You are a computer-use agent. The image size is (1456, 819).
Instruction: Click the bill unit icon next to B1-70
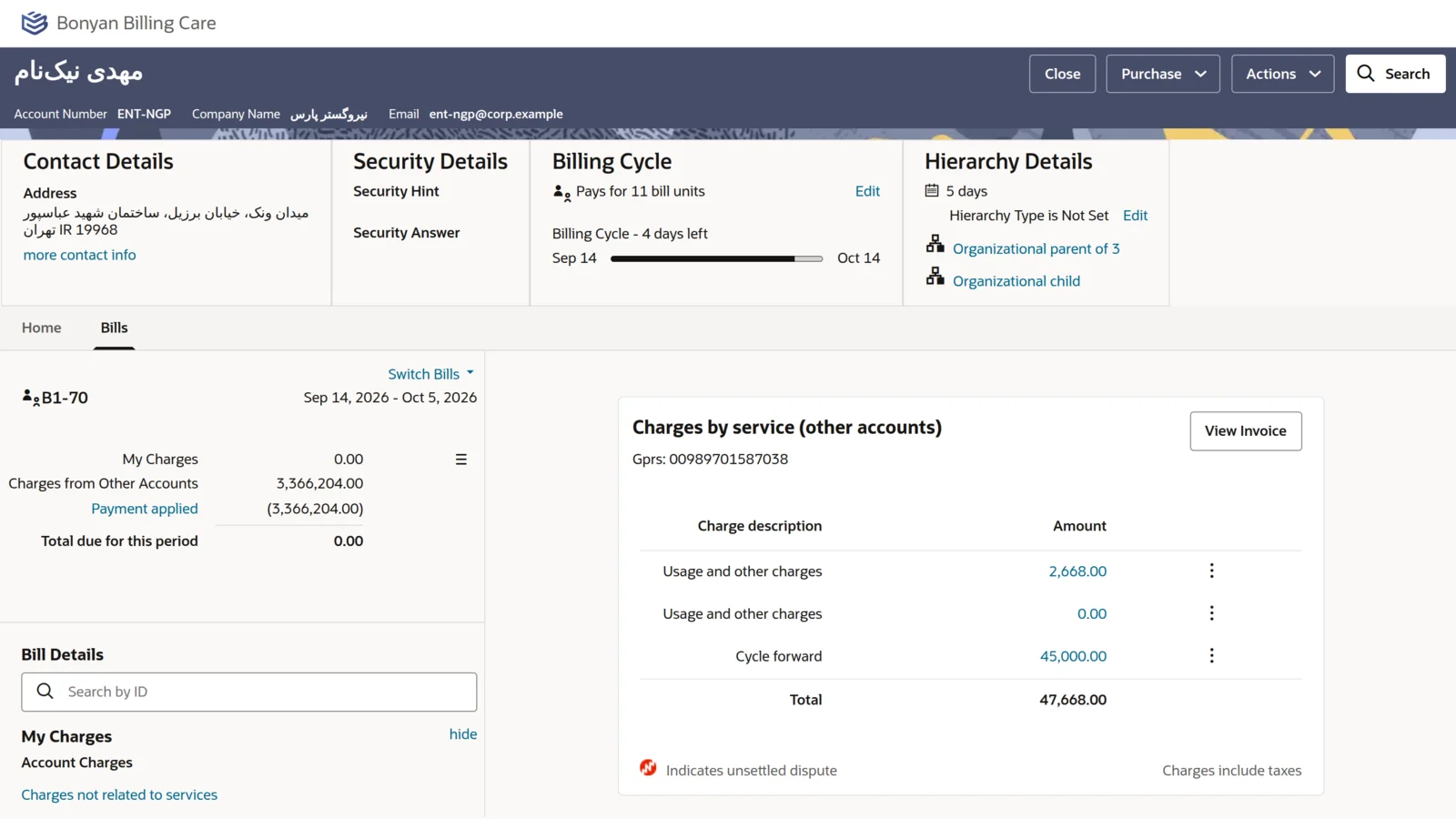point(31,398)
